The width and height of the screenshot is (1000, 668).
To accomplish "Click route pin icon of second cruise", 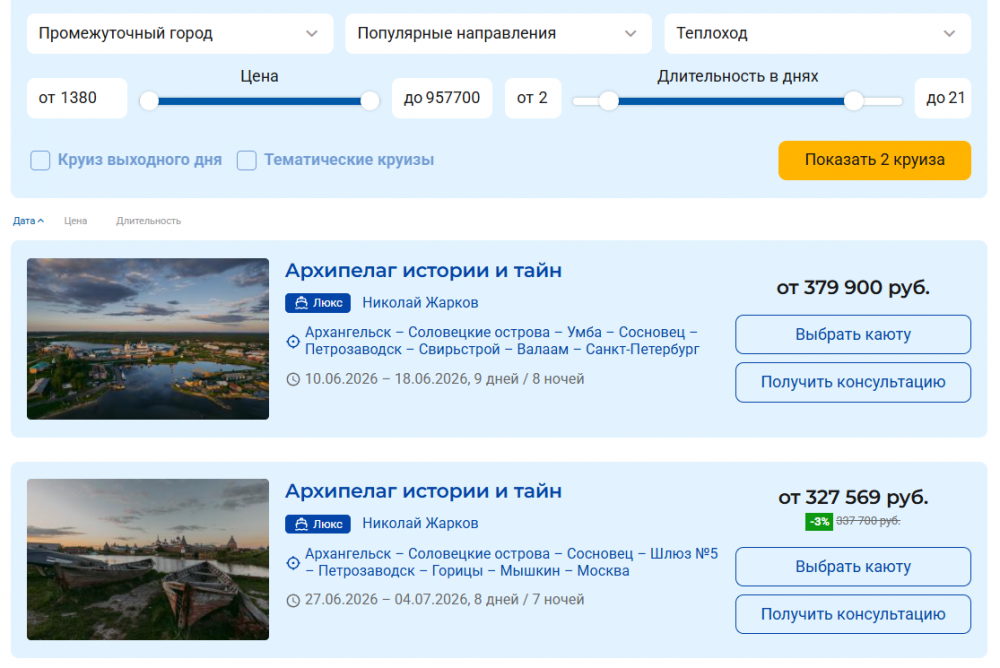I will click(x=293, y=563).
